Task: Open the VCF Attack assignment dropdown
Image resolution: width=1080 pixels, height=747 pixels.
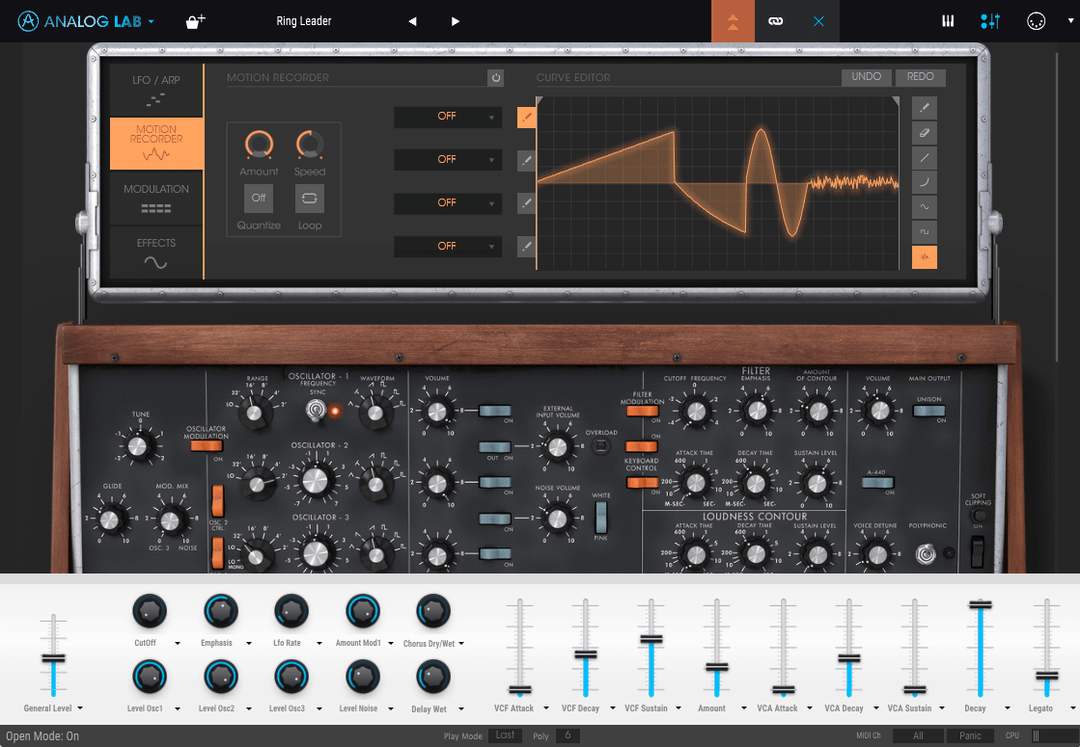Action: coord(546,708)
